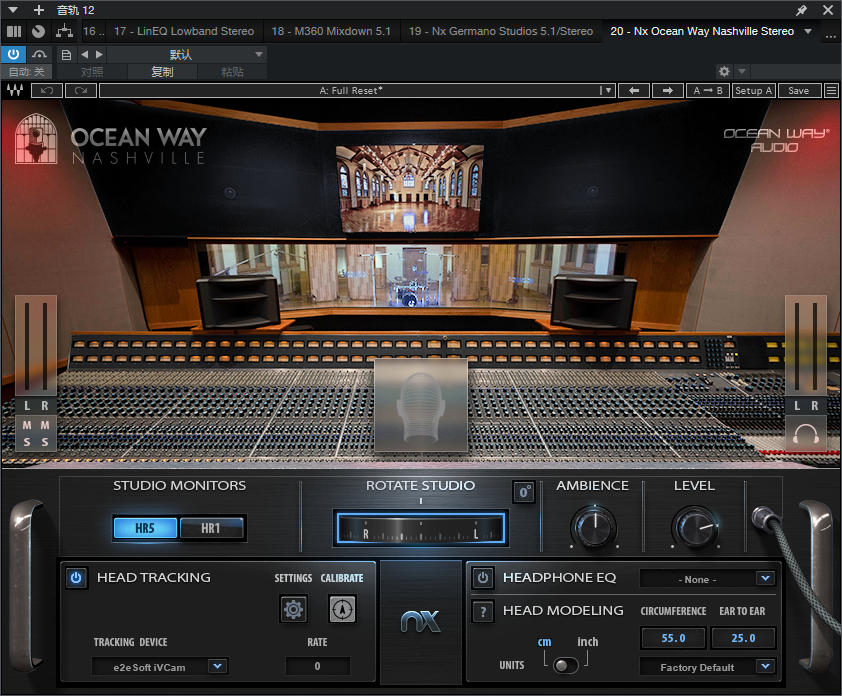Toggle the cm/inch units switch

[x=566, y=665]
